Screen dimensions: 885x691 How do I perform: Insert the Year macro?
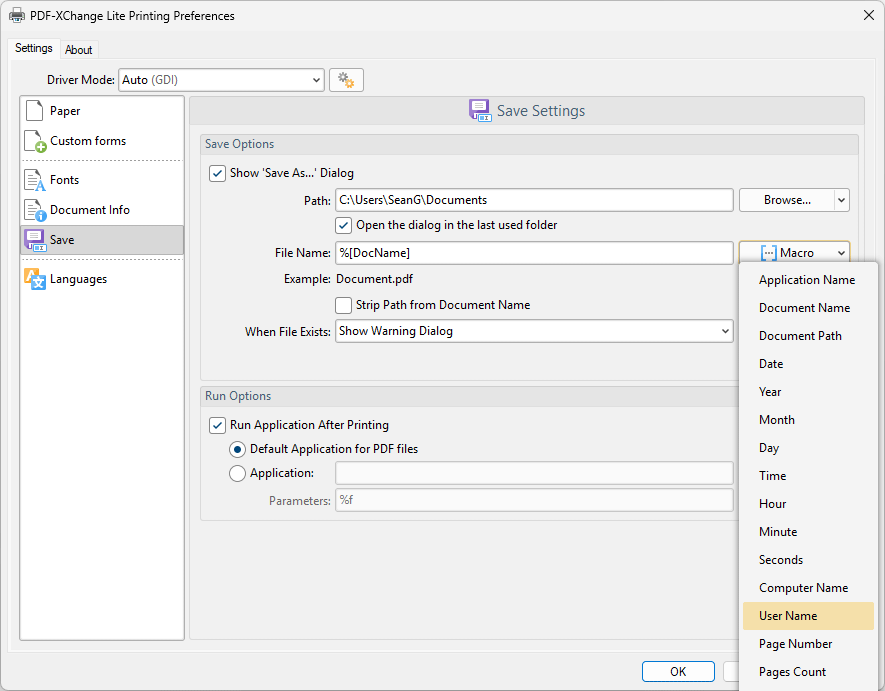tap(808, 392)
